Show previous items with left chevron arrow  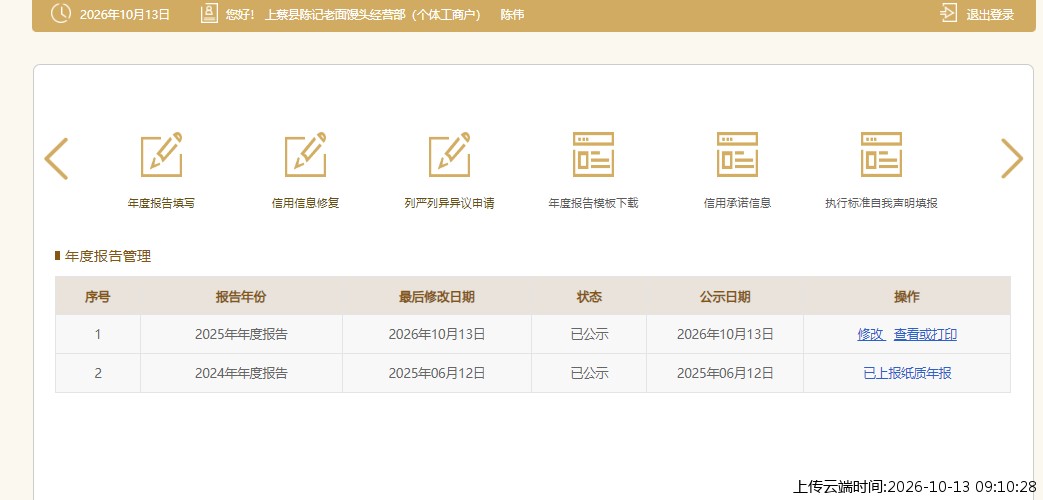click(56, 158)
